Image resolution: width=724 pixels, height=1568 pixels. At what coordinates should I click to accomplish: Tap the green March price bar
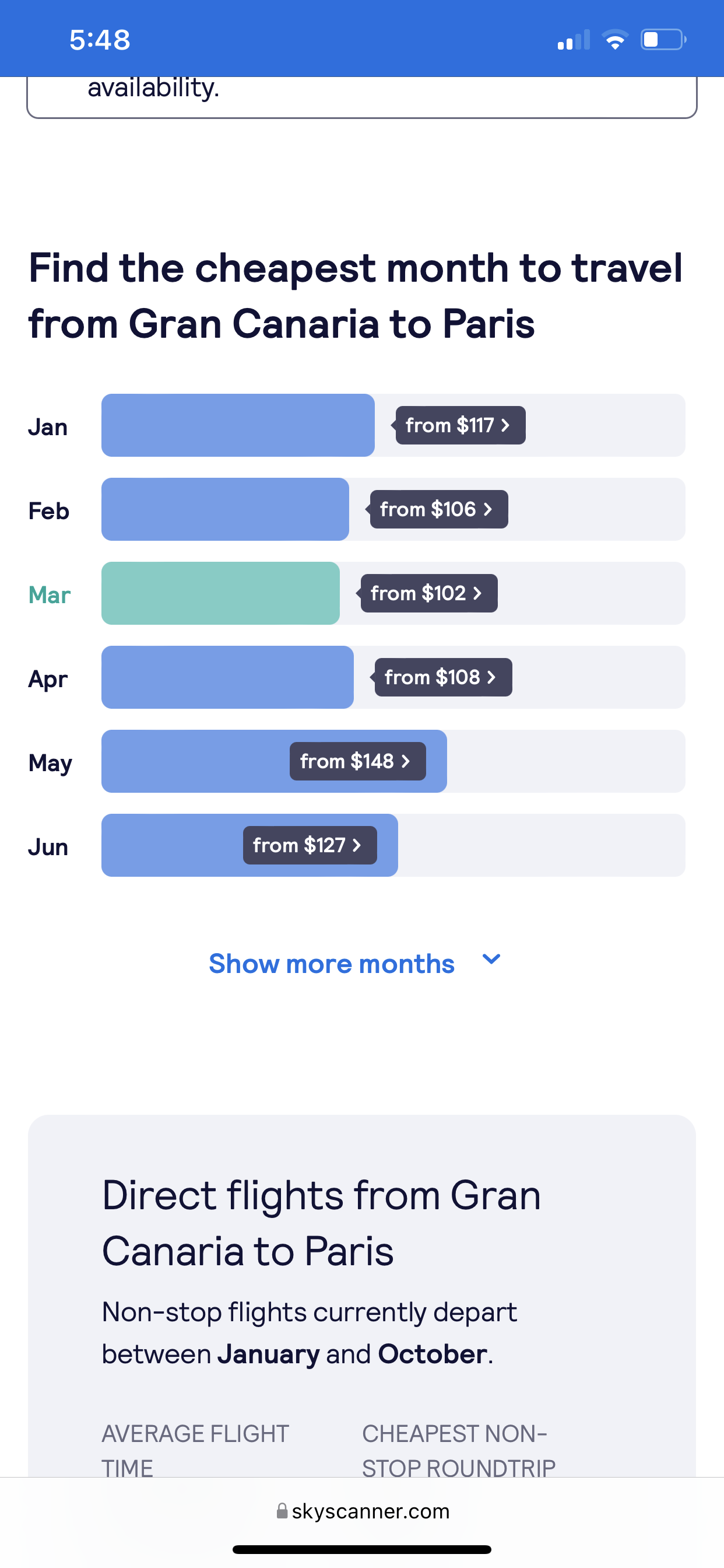point(220,593)
